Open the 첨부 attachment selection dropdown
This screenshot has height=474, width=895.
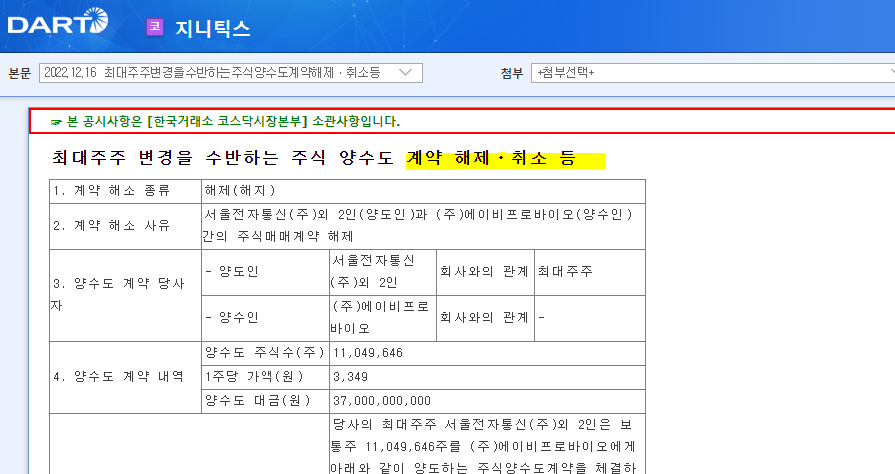pos(713,73)
